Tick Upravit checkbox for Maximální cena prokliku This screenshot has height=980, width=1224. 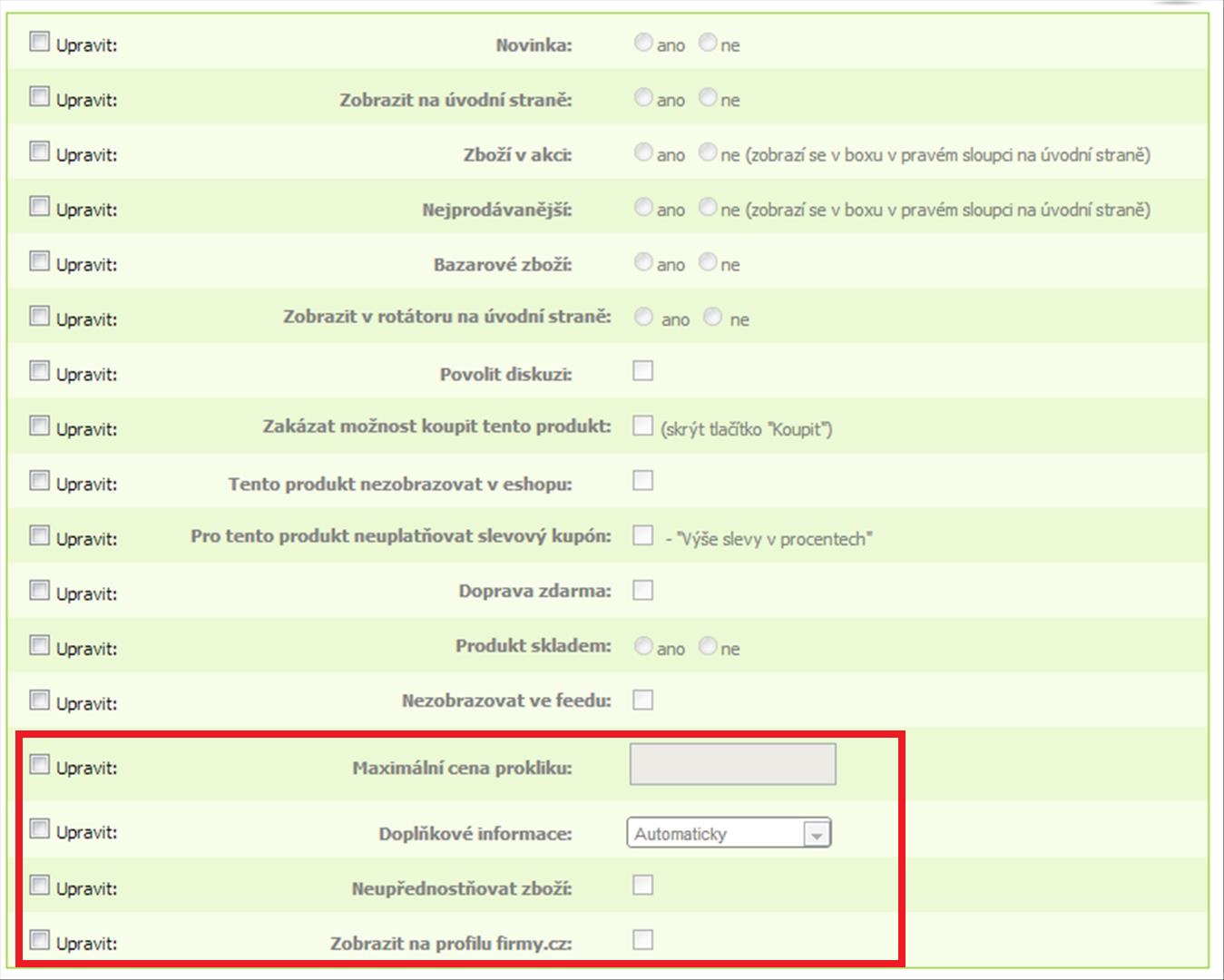pos(39,765)
